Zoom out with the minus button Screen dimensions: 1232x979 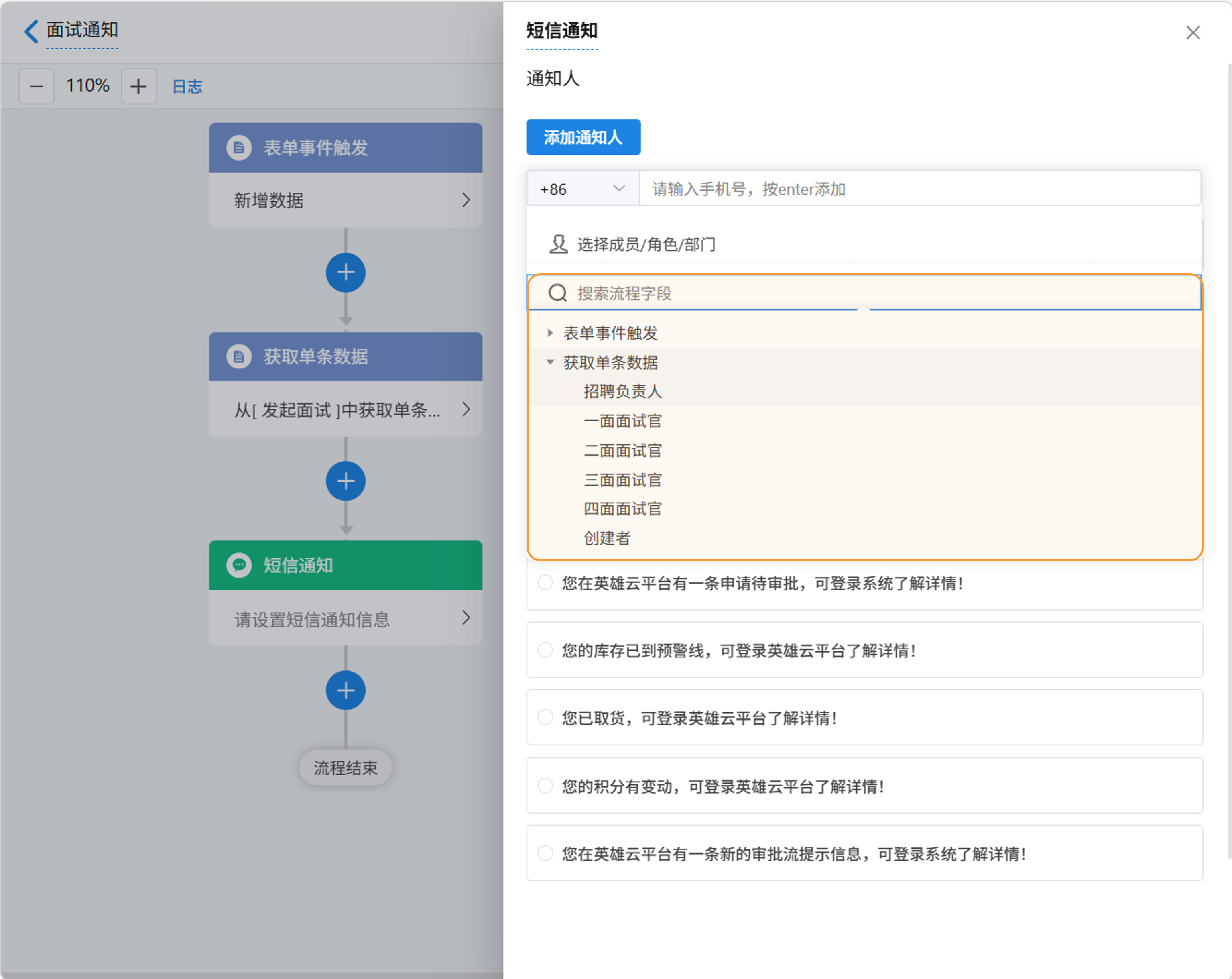click(x=37, y=86)
